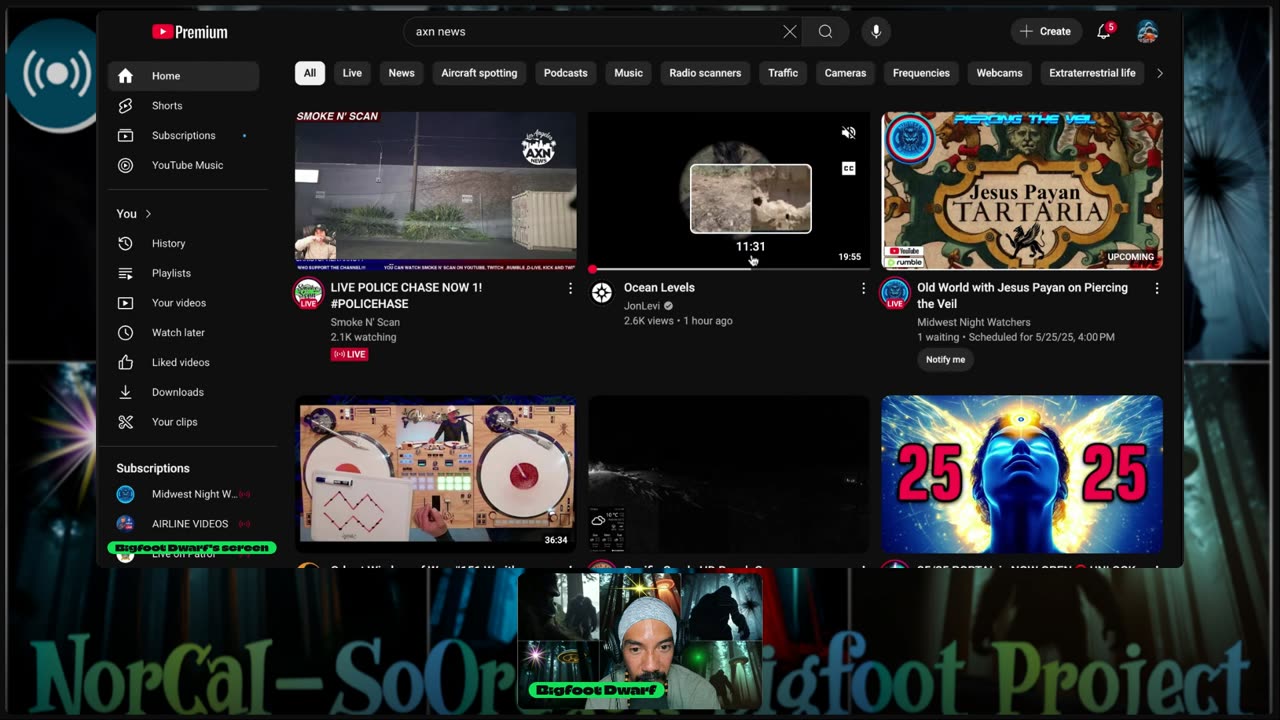Seek on the Ocean Levels progress bar
Viewport: 1280px width, 720px height.
pos(729,269)
